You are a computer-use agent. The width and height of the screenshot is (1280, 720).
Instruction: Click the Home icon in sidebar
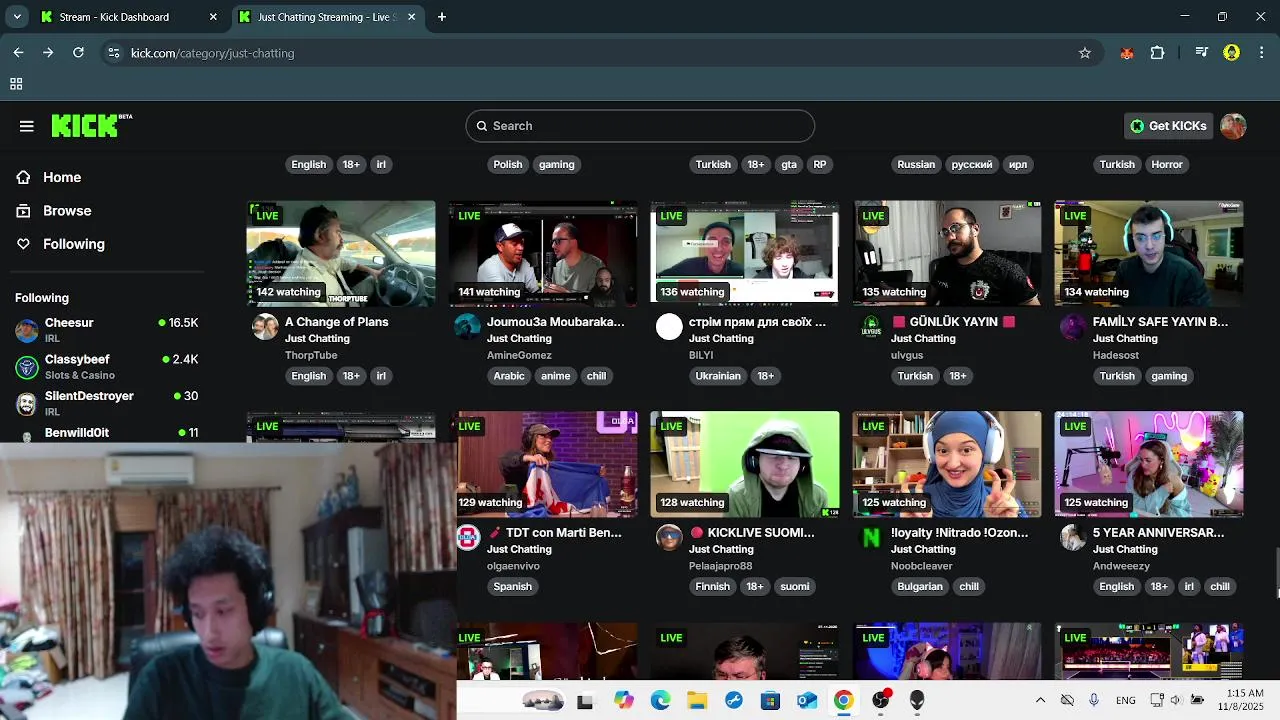23,177
